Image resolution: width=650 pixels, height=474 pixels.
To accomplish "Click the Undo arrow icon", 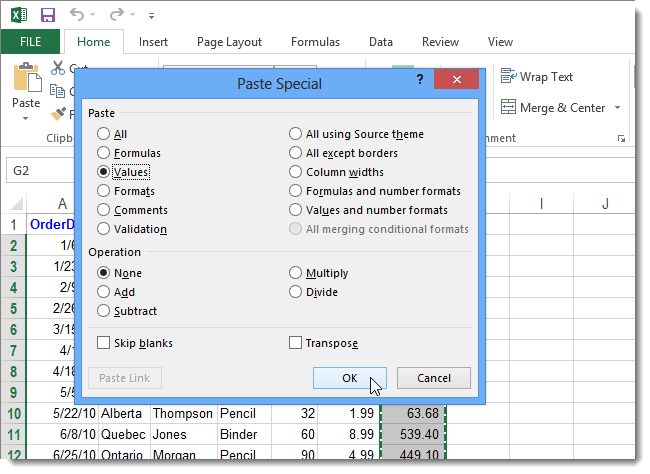I will (78, 15).
